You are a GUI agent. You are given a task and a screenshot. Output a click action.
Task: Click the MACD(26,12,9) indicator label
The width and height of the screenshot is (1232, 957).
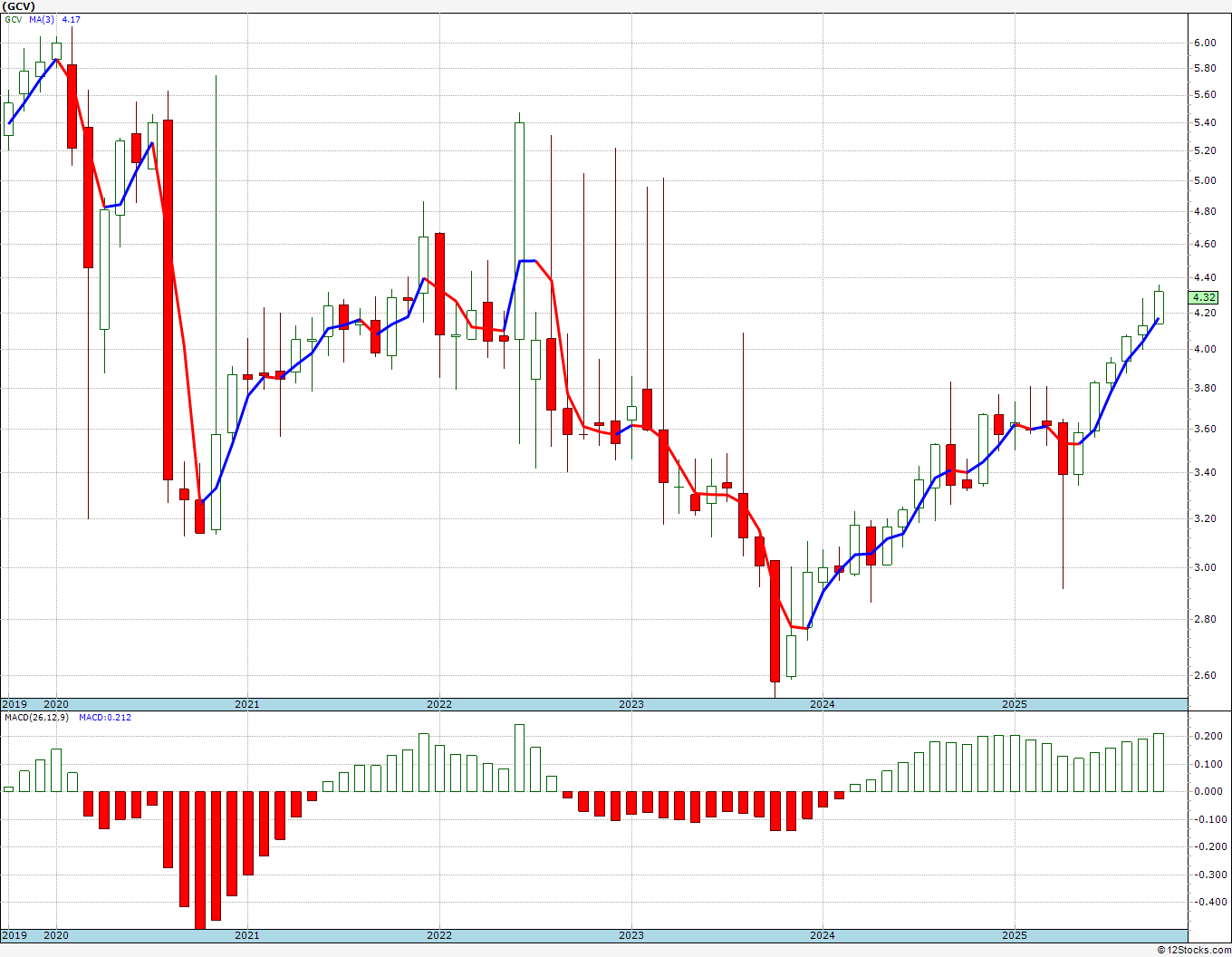36,718
